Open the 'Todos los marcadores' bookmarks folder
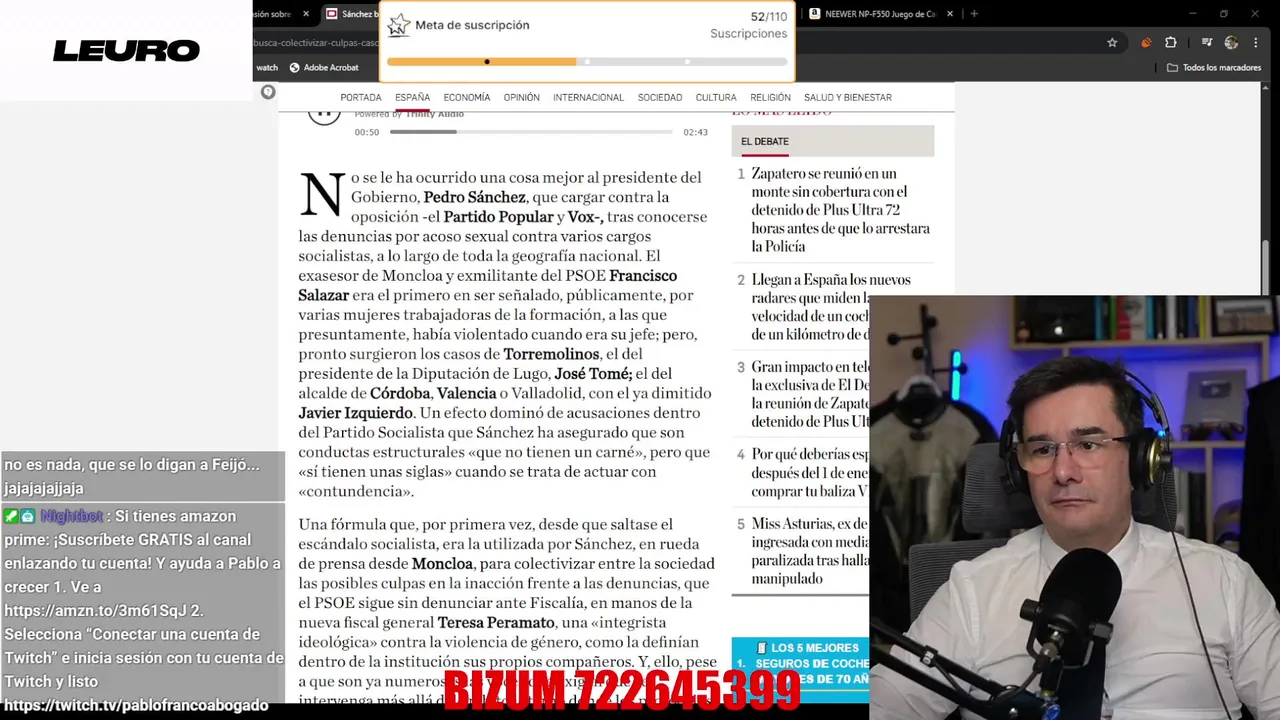Viewport: 1280px width, 720px height. [x=1214, y=68]
